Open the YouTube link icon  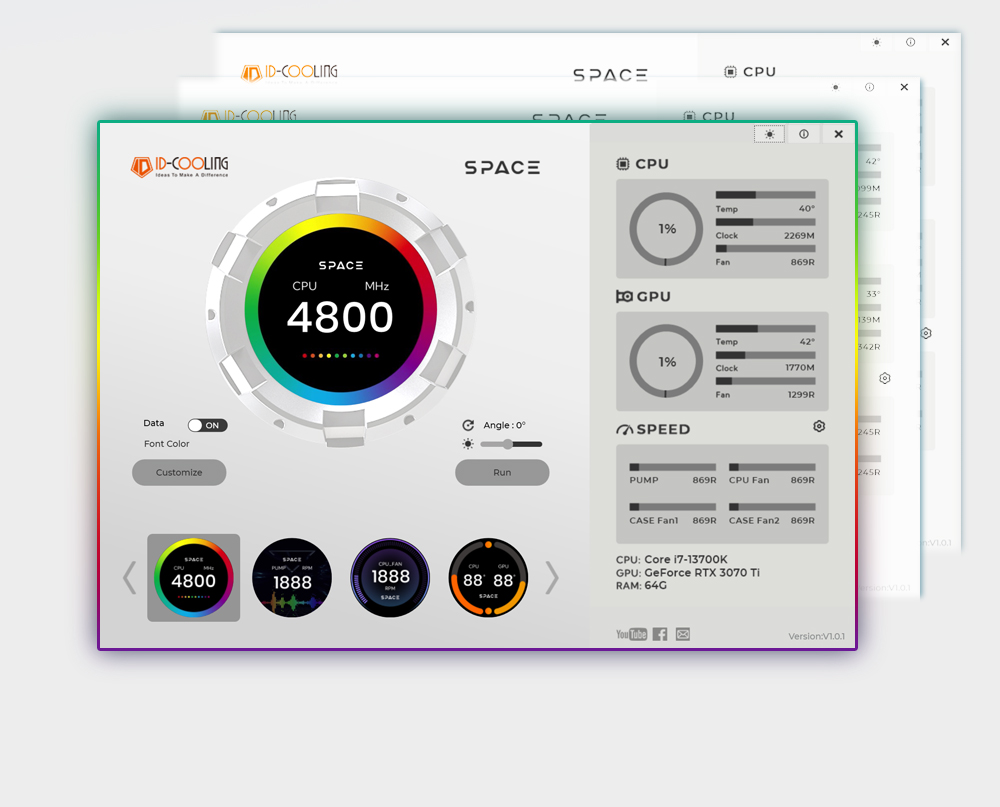(631, 634)
